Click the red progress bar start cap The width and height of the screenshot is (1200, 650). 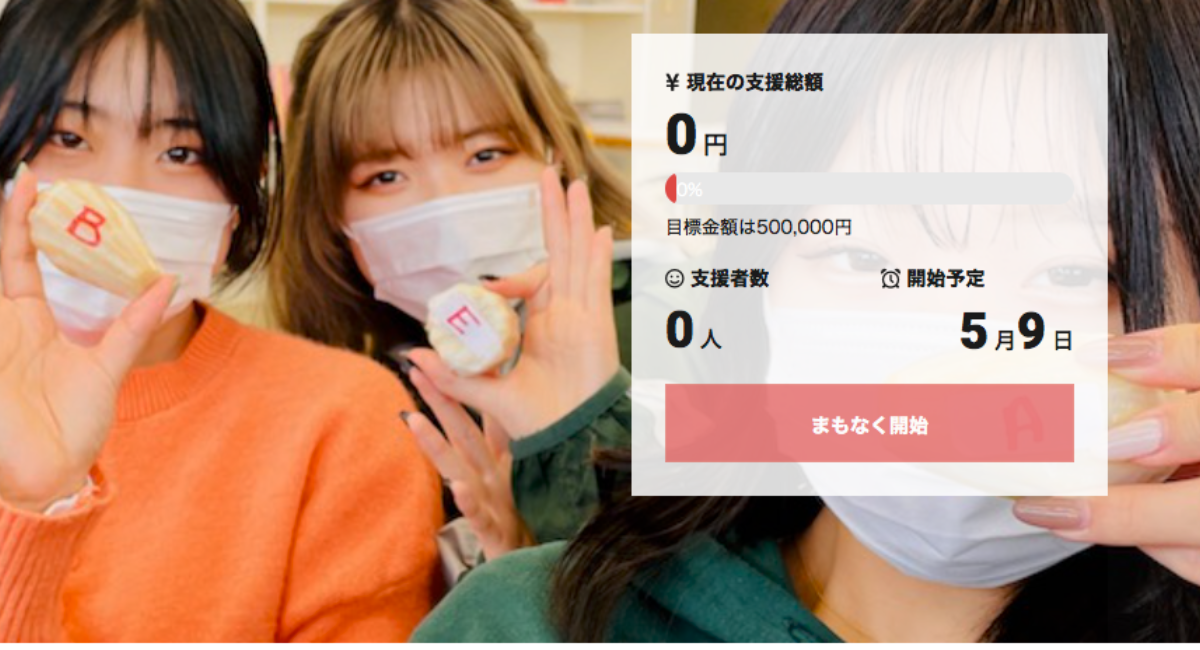pyautogui.click(x=671, y=188)
